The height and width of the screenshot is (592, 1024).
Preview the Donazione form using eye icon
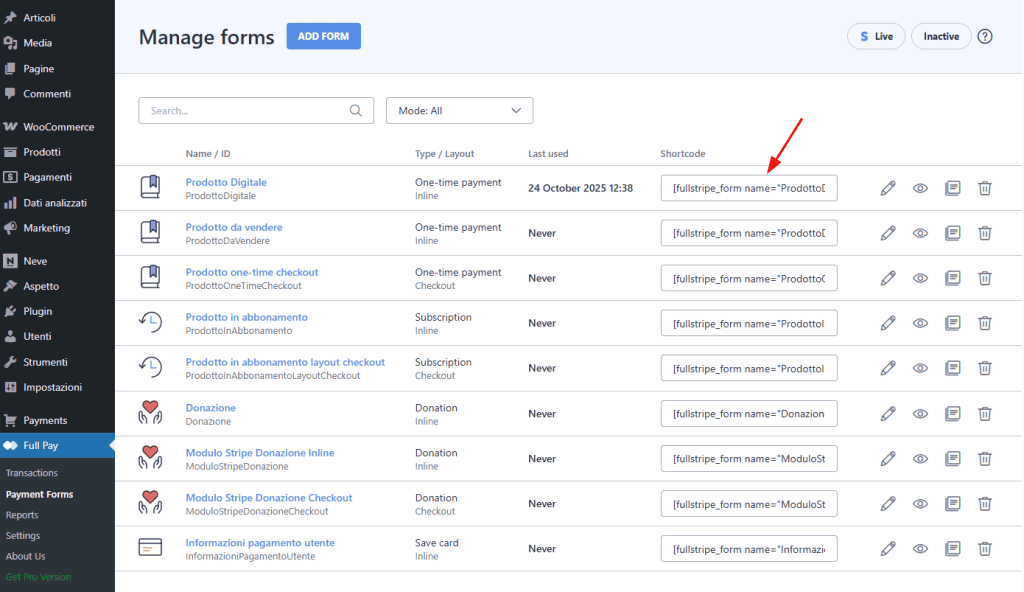click(x=920, y=413)
